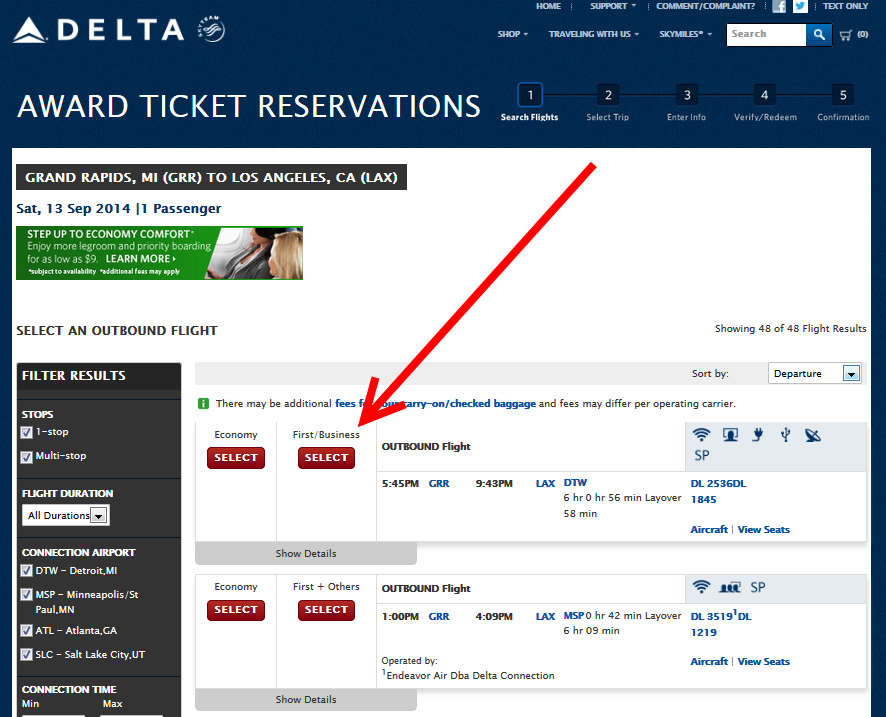886x717 pixels.
Task: Toggle the Multi-stop filter checkbox
Action: coord(27,457)
